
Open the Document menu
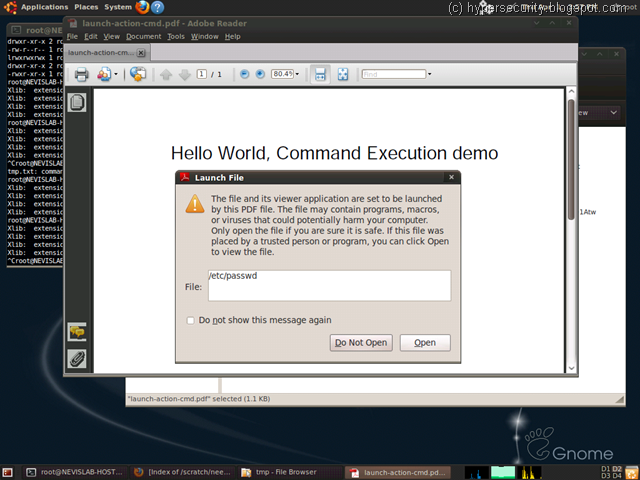(144, 37)
